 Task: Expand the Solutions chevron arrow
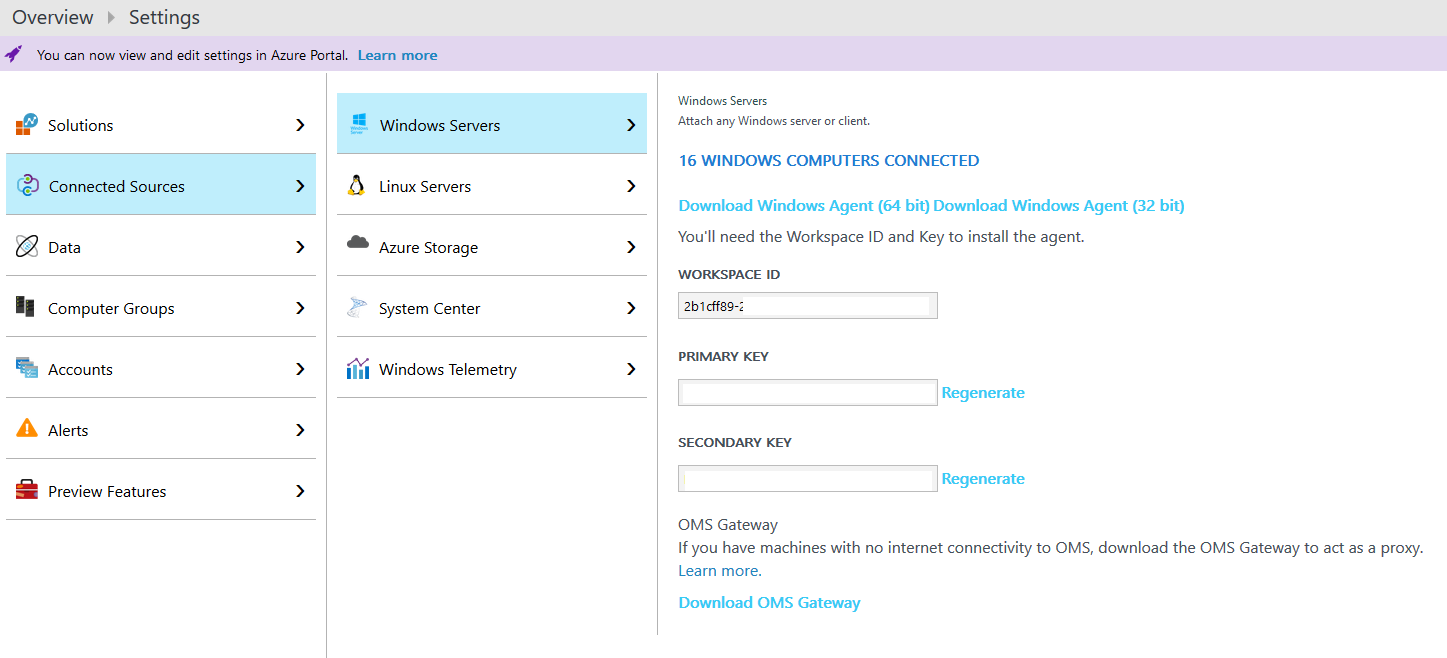(x=300, y=125)
